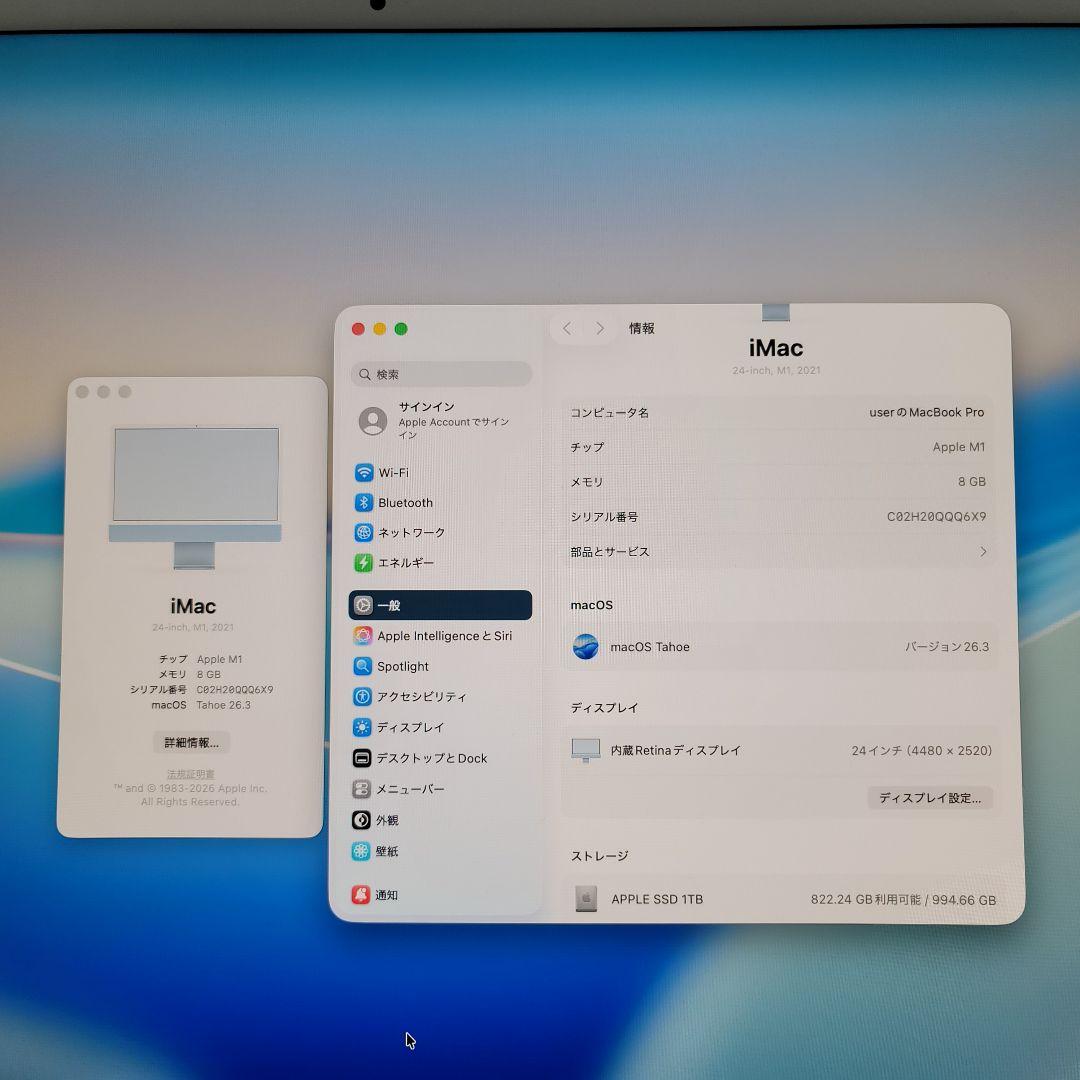1080x1080 pixels.
Task: Click the forward navigation arrow
Action: pos(599,328)
